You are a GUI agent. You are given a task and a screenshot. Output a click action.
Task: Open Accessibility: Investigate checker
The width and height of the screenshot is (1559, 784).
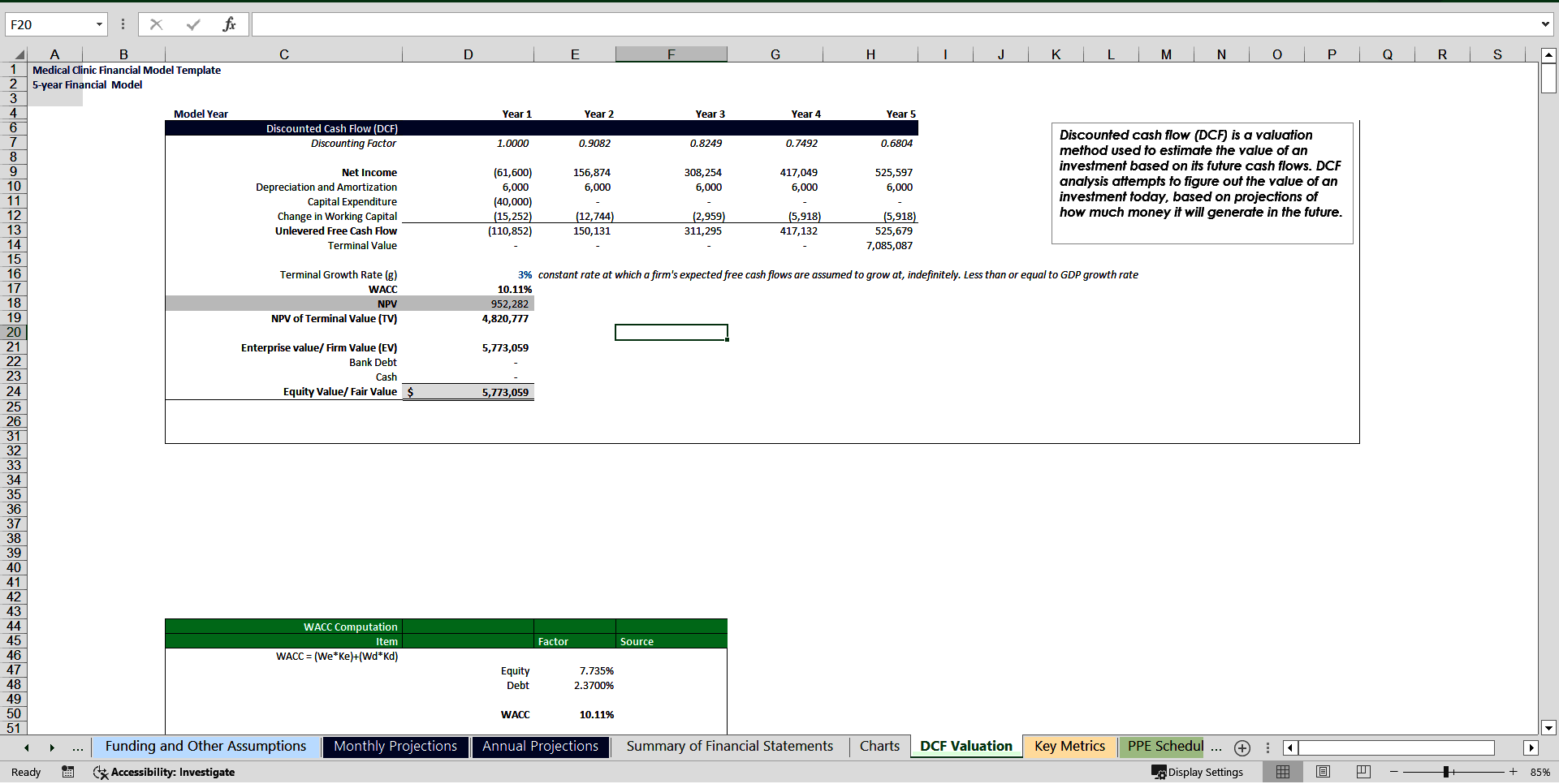point(164,772)
